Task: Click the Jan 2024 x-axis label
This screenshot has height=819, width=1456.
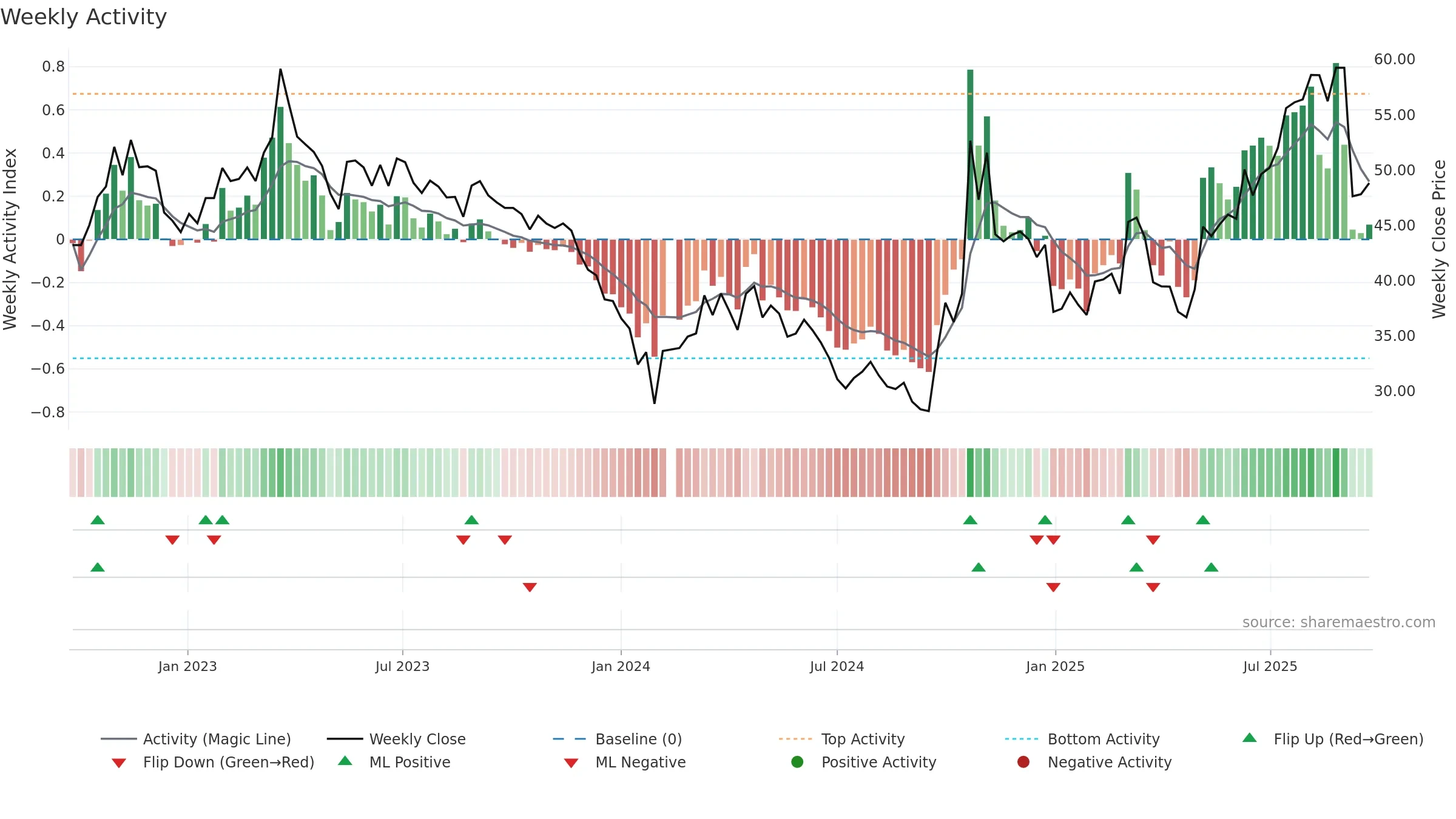Action: tap(621, 666)
